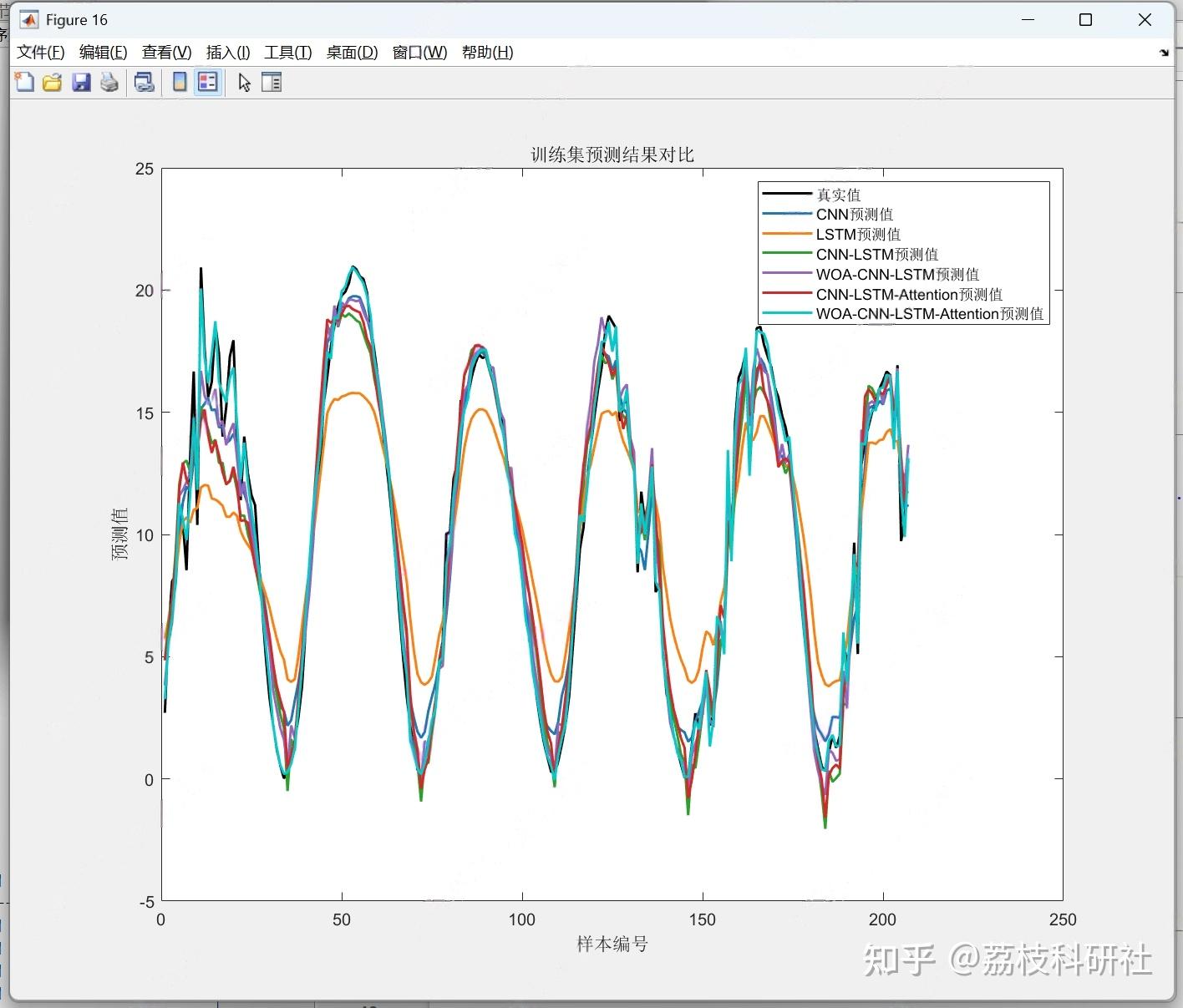
Task: Toggle the Insert Legend tool
Action: tap(207, 82)
